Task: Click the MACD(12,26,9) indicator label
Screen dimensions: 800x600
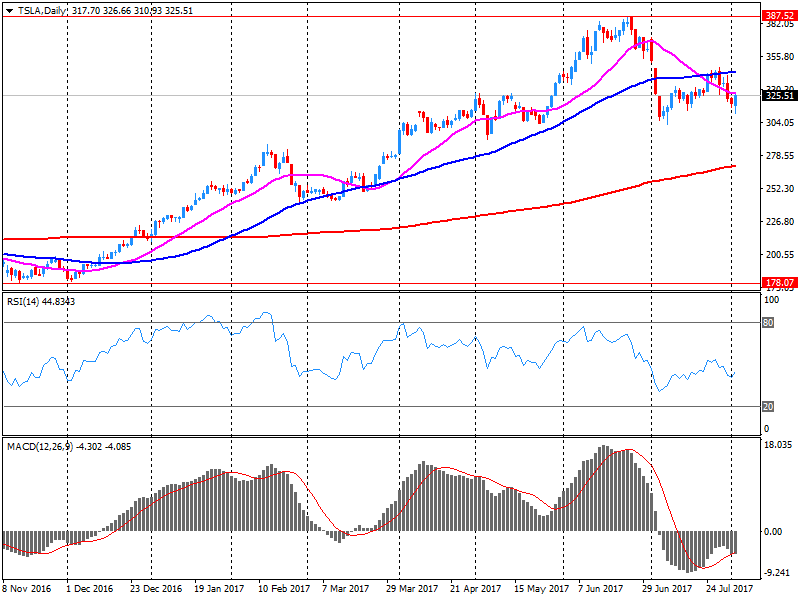Action: click(x=69, y=447)
